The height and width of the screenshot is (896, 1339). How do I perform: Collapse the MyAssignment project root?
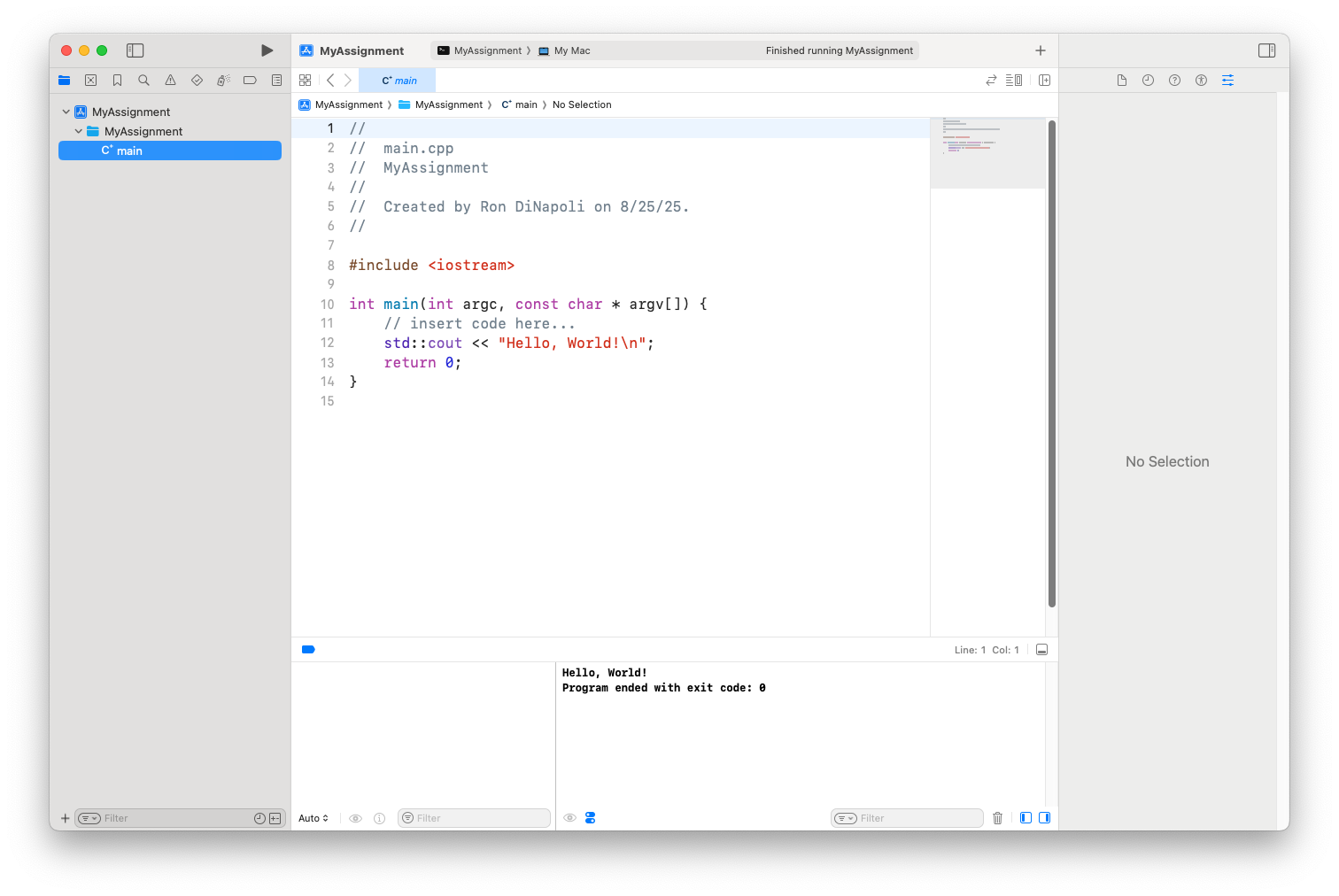(66, 112)
